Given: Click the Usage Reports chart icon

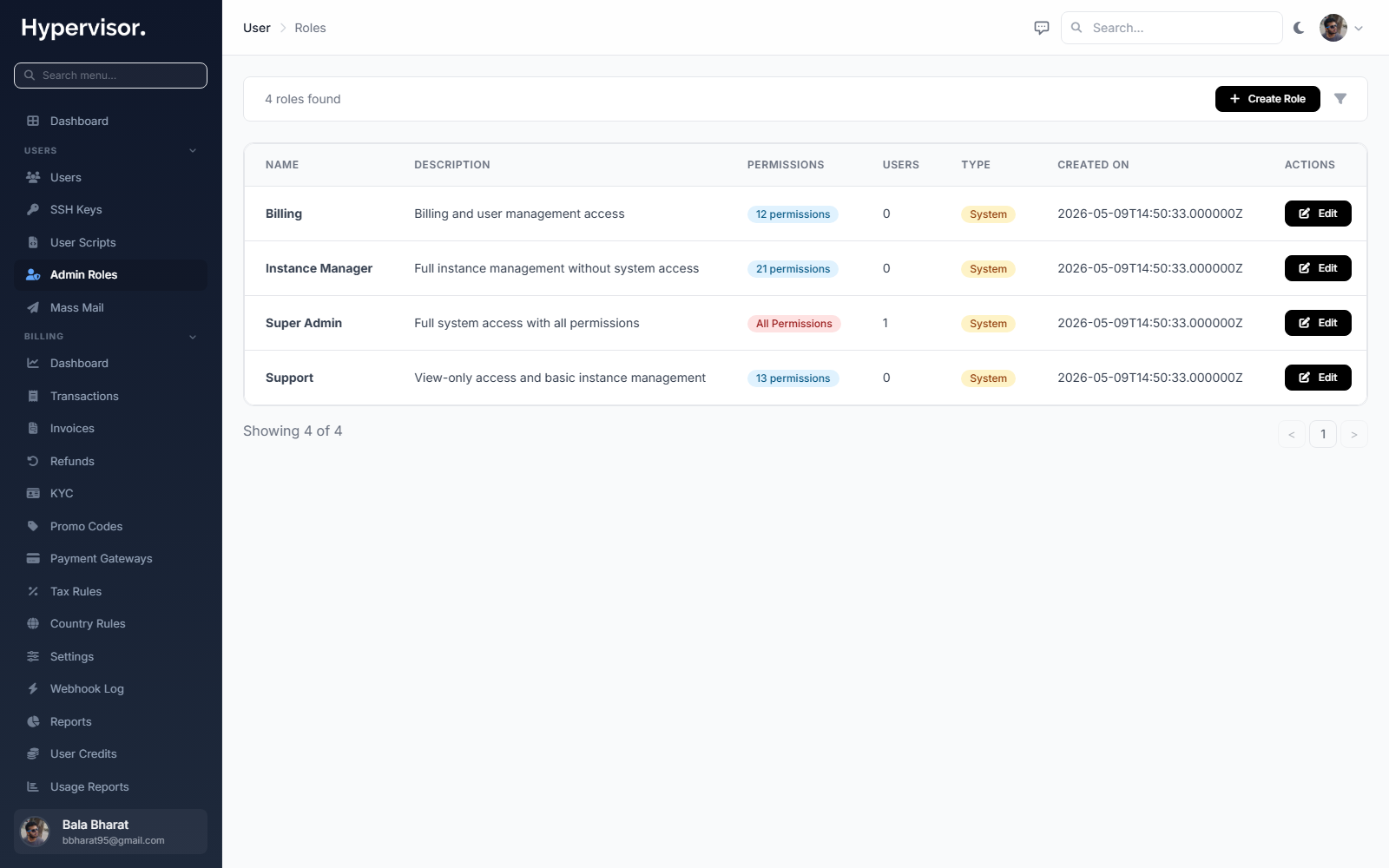Looking at the screenshot, I should tap(33, 786).
